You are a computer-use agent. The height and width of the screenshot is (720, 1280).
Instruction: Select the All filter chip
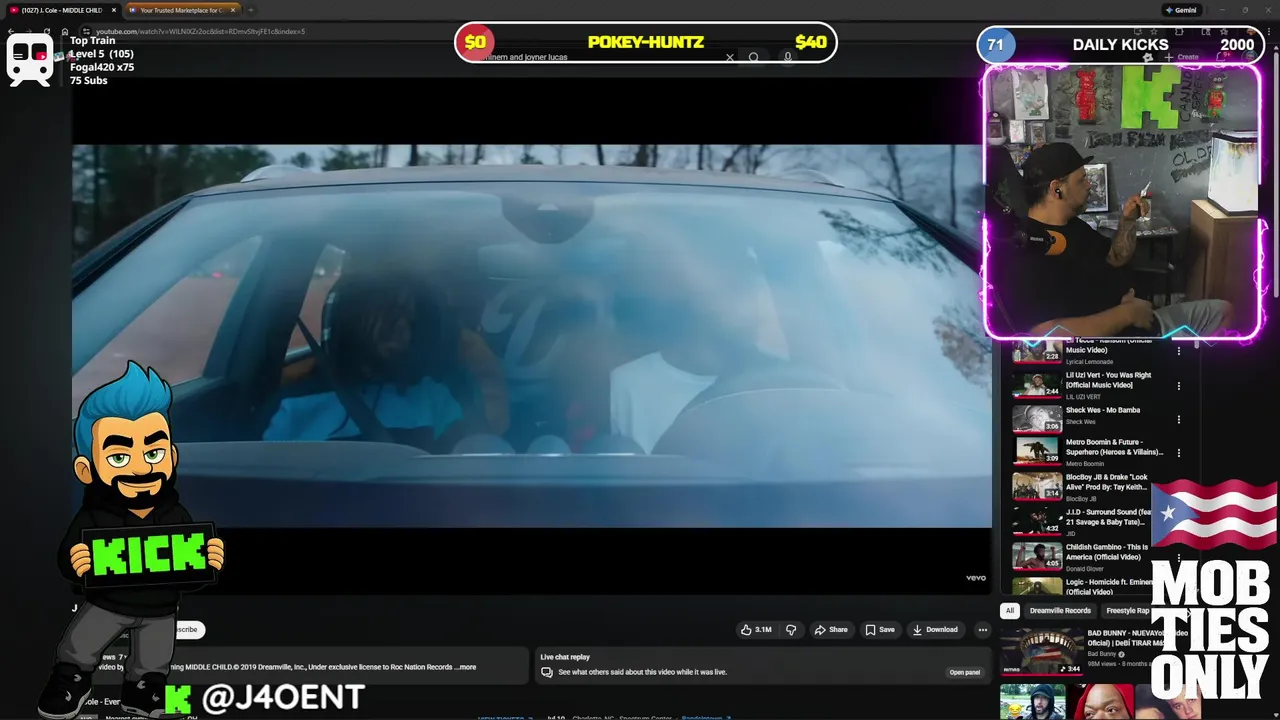pos(1010,611)
